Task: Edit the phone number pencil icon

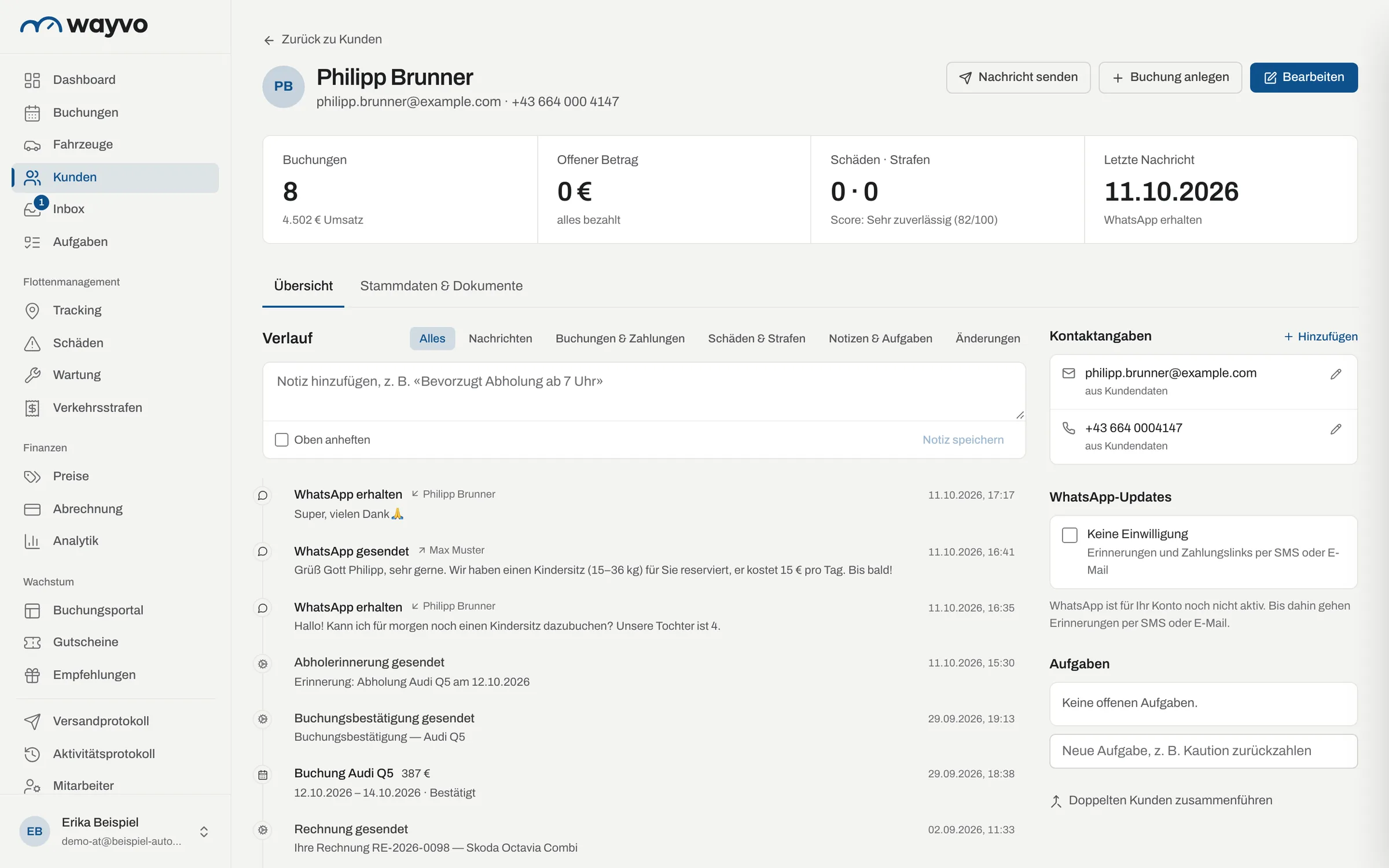Action: (x=1336, y=429)
